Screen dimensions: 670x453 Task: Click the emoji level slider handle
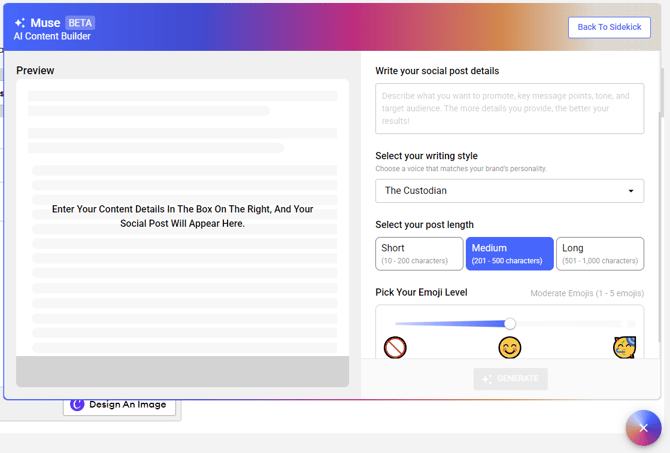[x=510, y=323]
